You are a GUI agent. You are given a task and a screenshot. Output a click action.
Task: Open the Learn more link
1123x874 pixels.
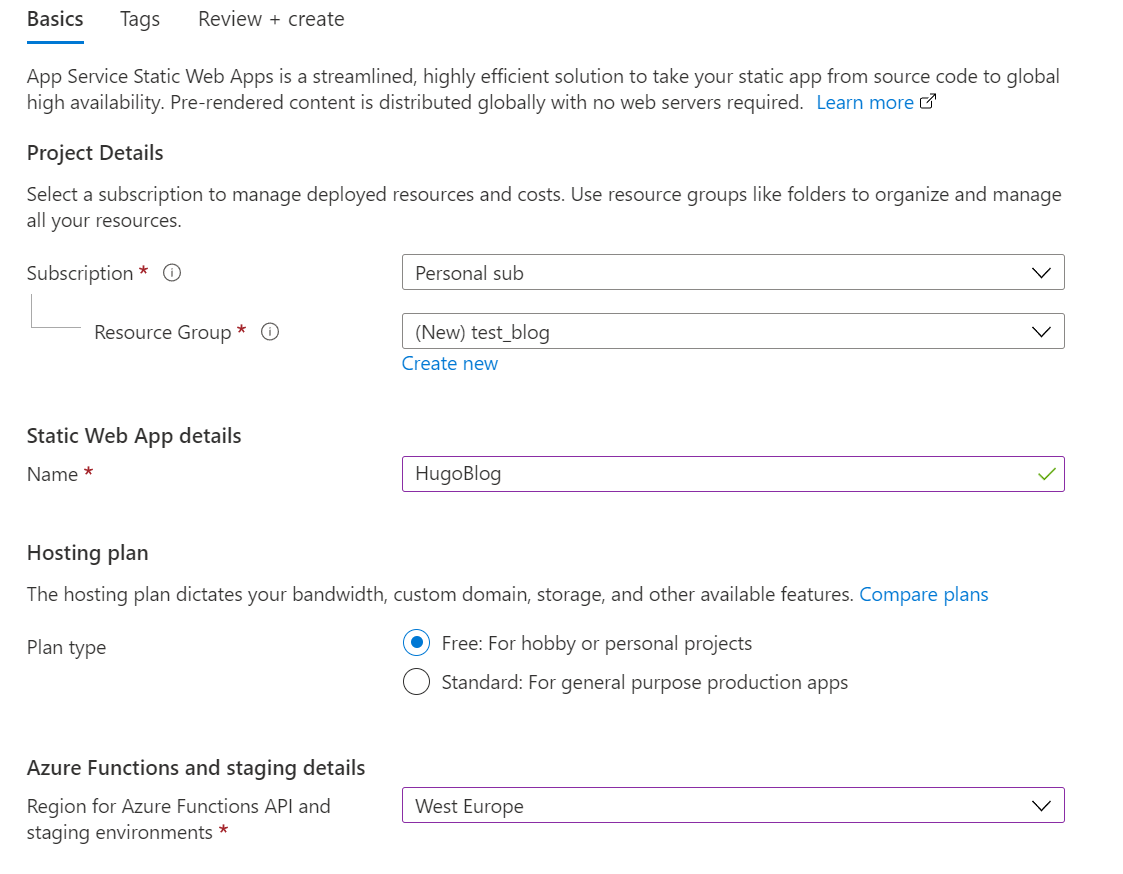pyautogui.click(x=864, y=102)
